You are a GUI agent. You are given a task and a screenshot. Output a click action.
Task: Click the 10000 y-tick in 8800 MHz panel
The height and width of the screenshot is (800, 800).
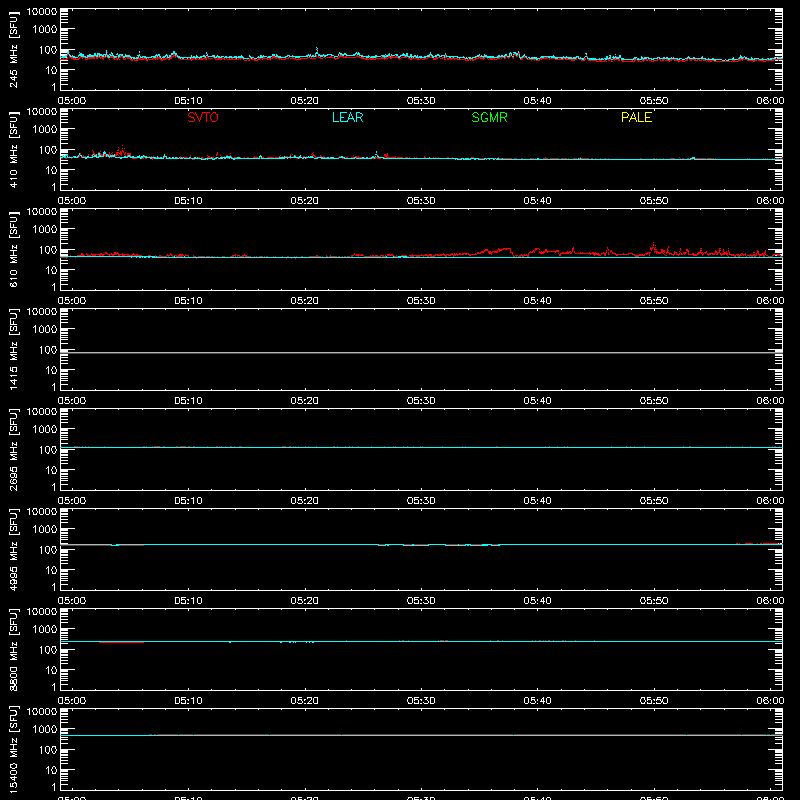pos(42,612)
